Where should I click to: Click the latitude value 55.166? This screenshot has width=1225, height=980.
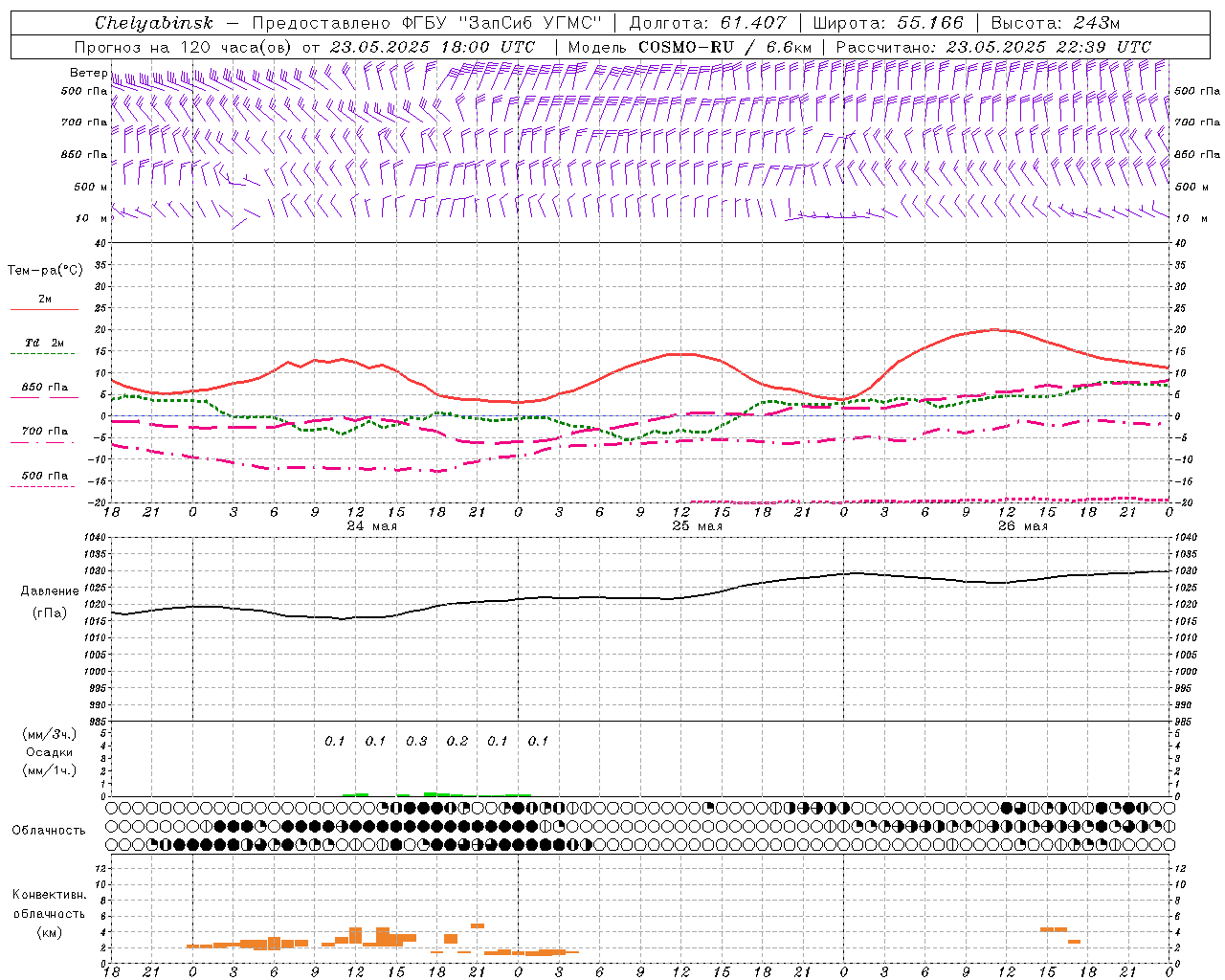pyautogui.click(x=930, y=23)
